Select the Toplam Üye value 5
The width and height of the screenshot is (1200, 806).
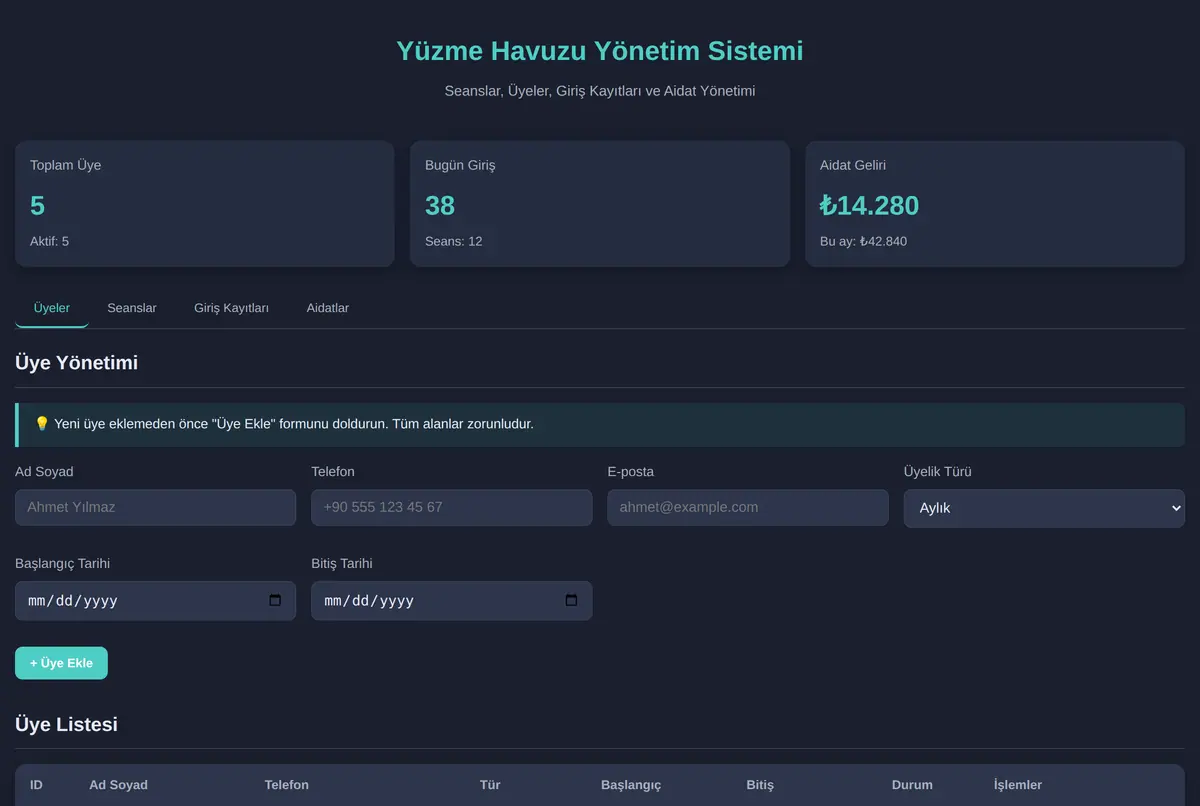tap(37, 206)
